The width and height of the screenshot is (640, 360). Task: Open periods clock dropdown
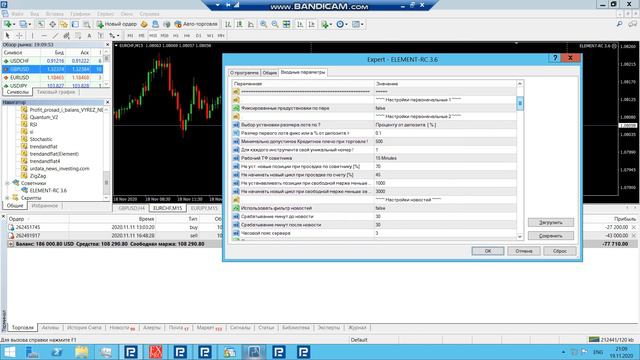pos(347,24)
